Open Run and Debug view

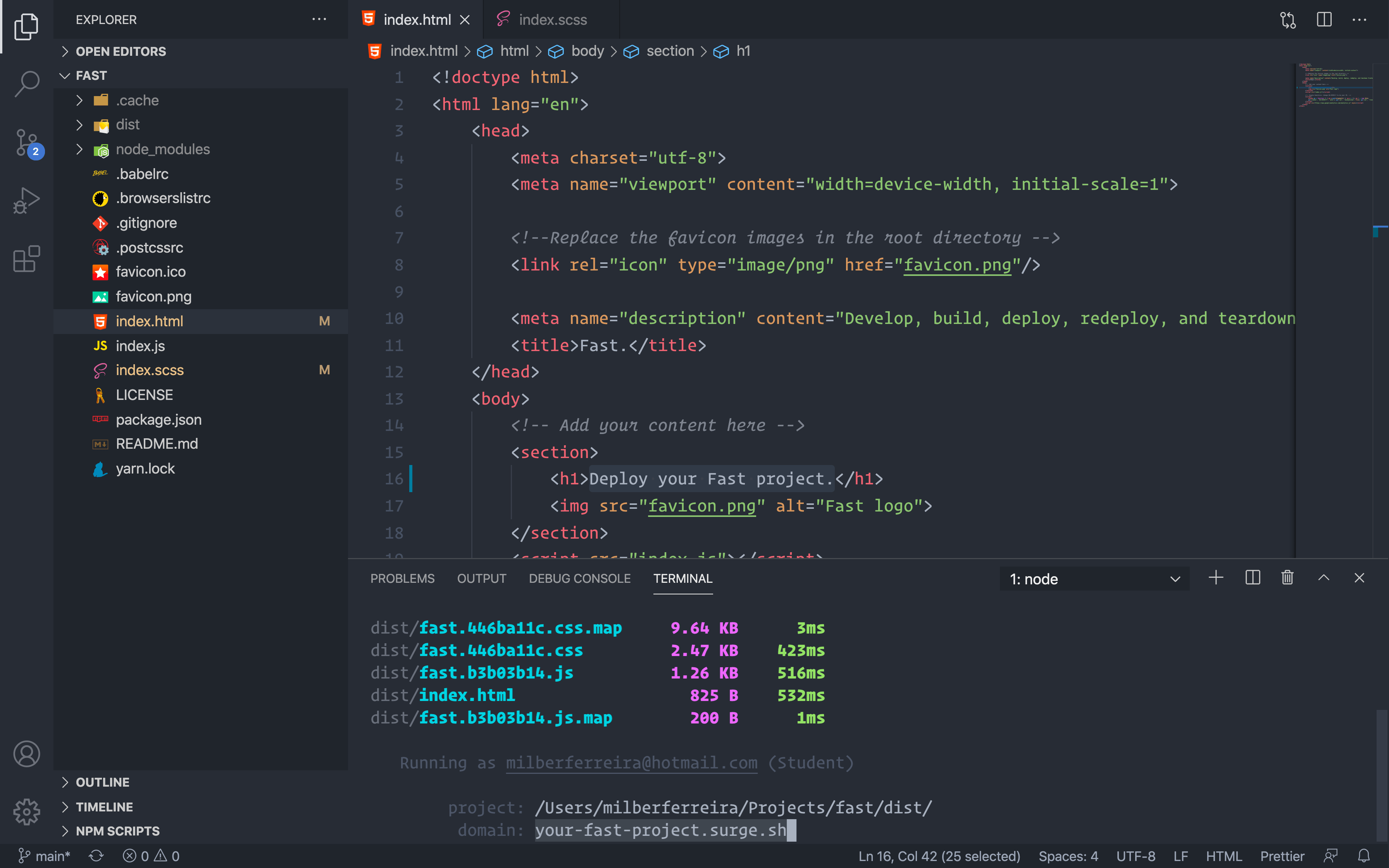tap(26, 200)
